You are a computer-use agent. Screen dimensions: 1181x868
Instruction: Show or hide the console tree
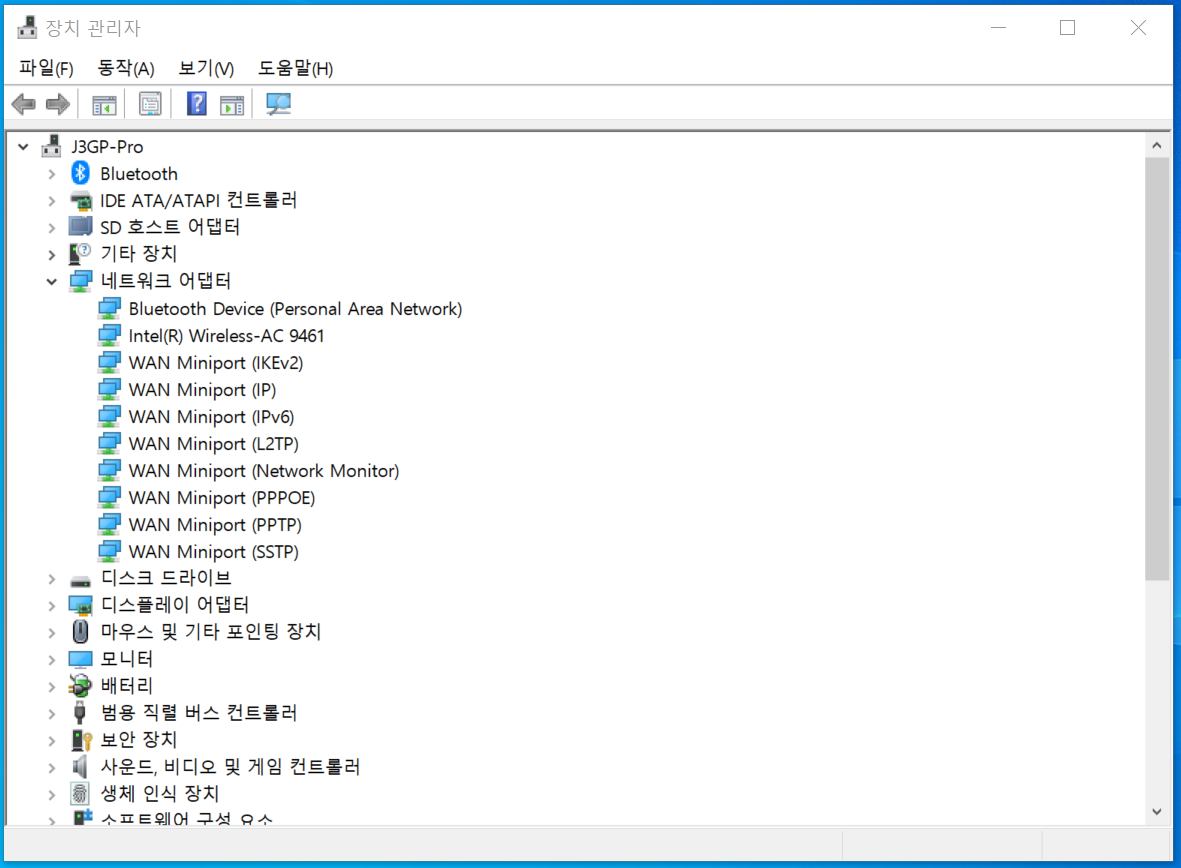(104, 104)
